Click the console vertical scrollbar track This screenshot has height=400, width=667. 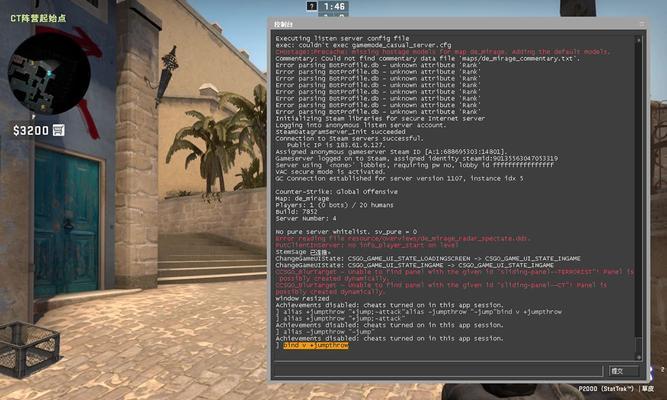pyautogui.click(x=638, y=198)
